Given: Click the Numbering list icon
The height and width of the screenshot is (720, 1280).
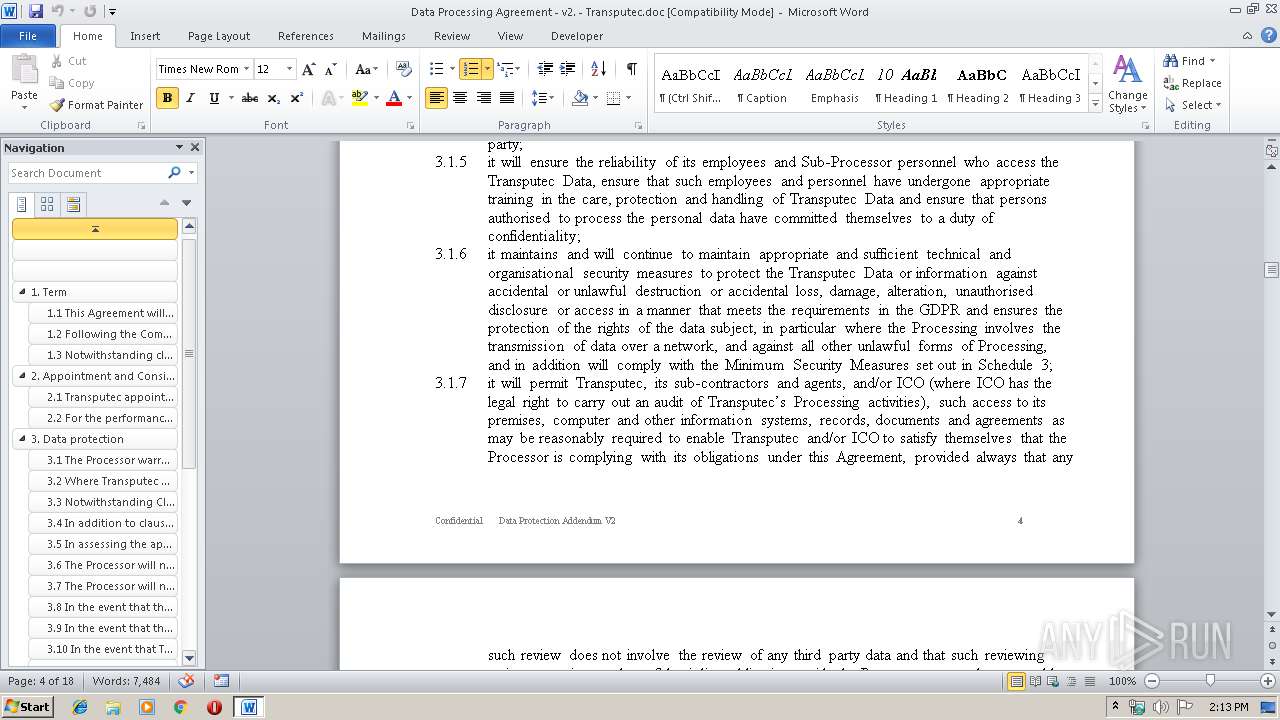Looking at the screenshot, I should (x=470, y=69).
